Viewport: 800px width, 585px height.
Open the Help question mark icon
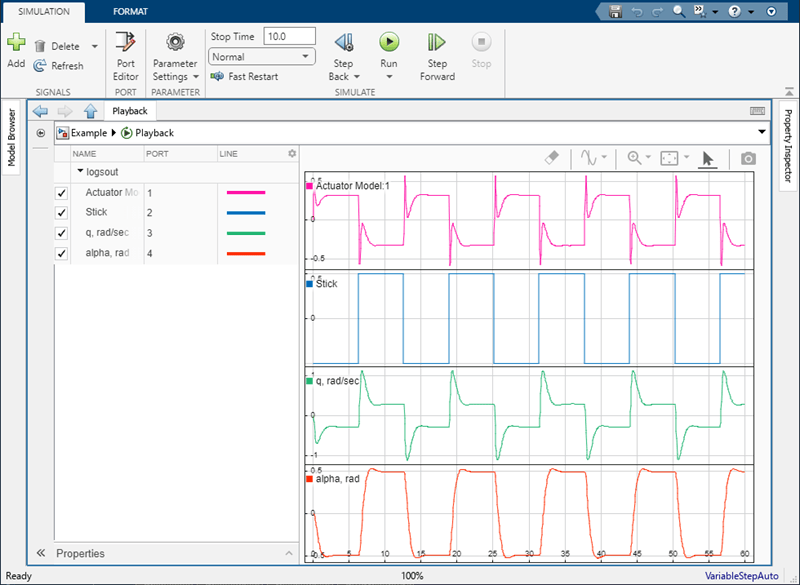pos(734,11)
